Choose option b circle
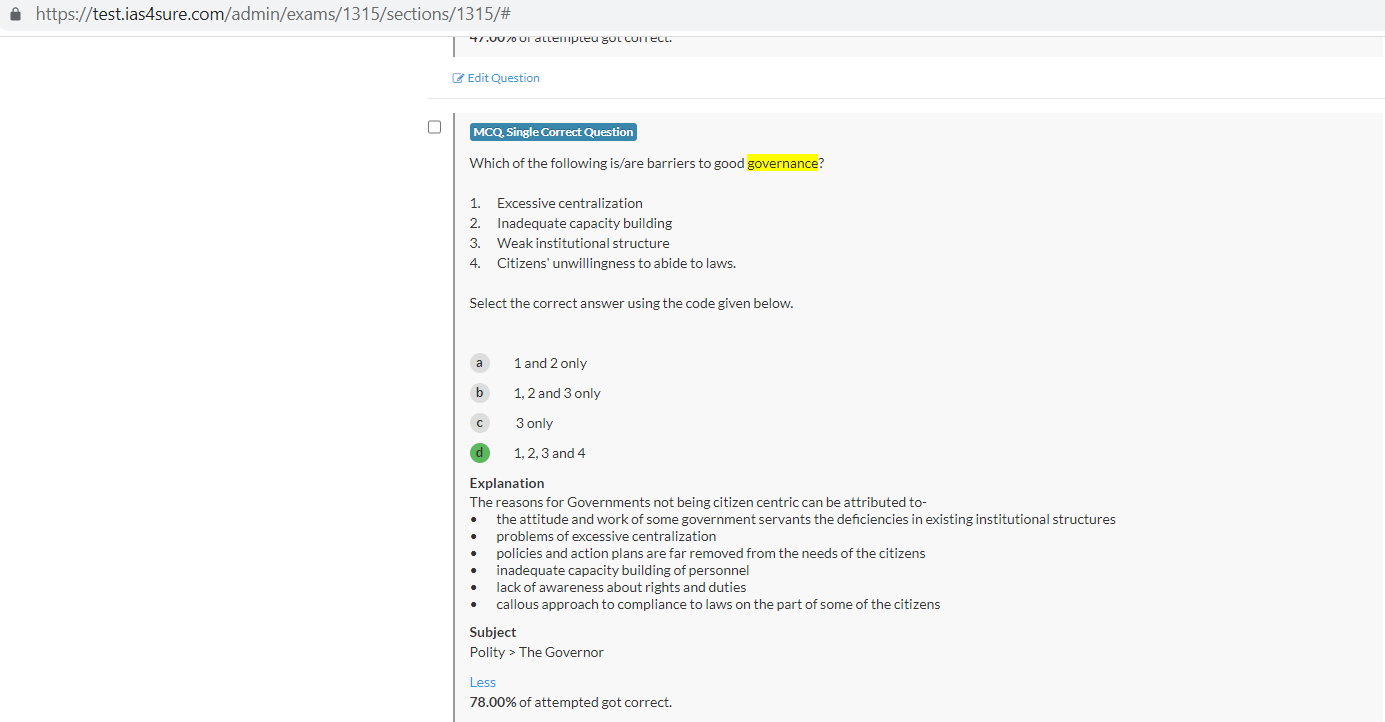 (480, 393)
